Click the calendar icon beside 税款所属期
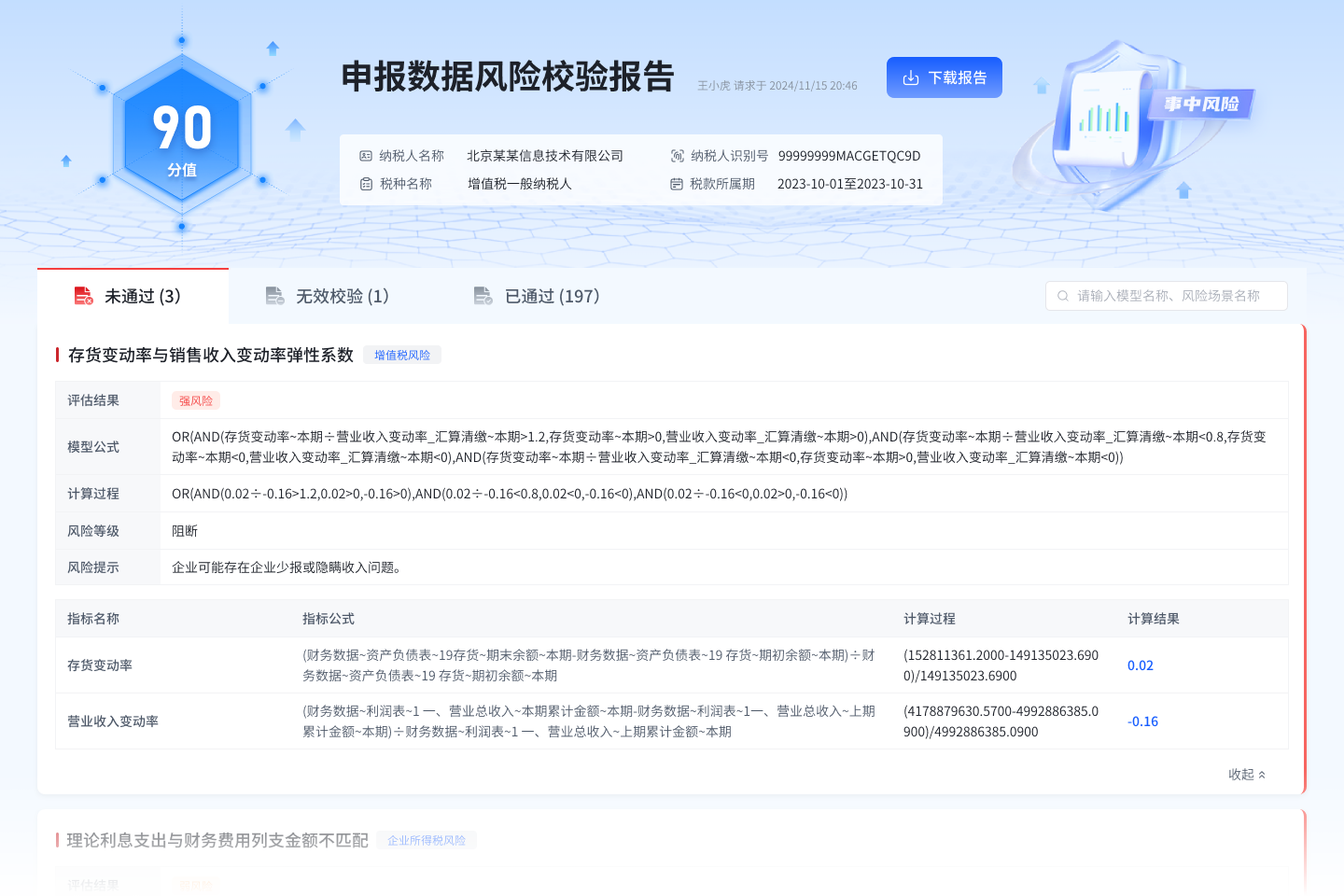Image resolution: width=1344 pixels, height=896 pixels. [677, 184]
